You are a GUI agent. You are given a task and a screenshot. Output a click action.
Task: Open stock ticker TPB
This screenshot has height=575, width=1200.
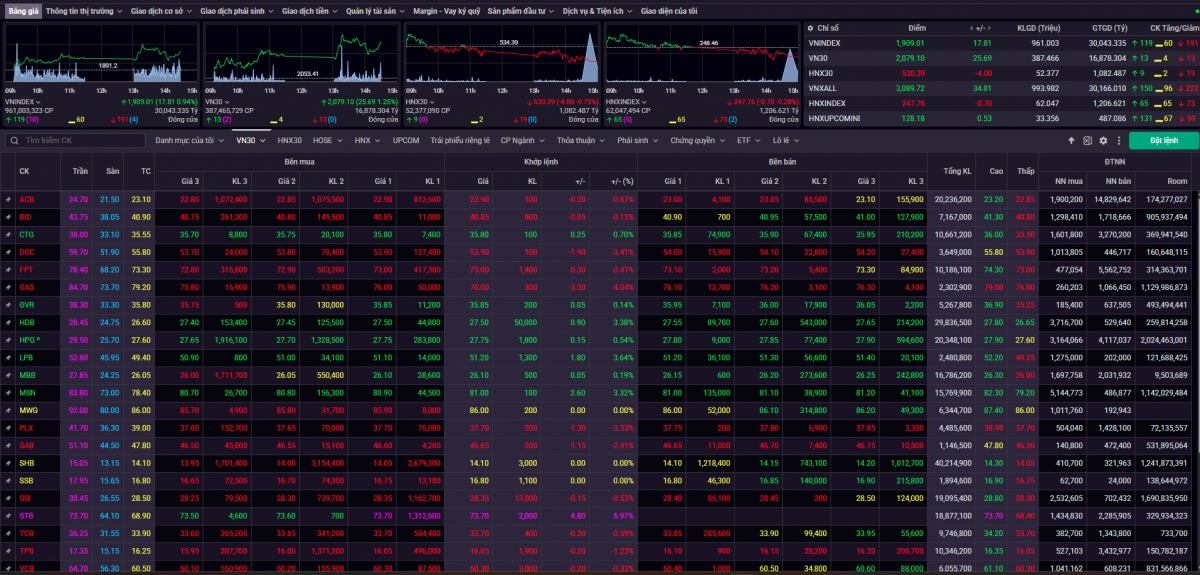pyautogui.click(x=26, y=550)
